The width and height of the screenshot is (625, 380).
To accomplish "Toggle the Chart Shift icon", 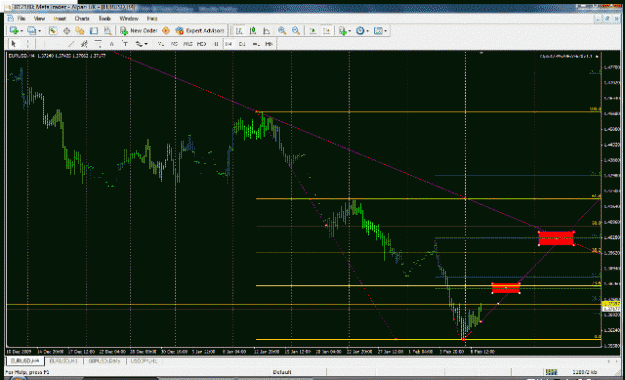I will [327, 30].
